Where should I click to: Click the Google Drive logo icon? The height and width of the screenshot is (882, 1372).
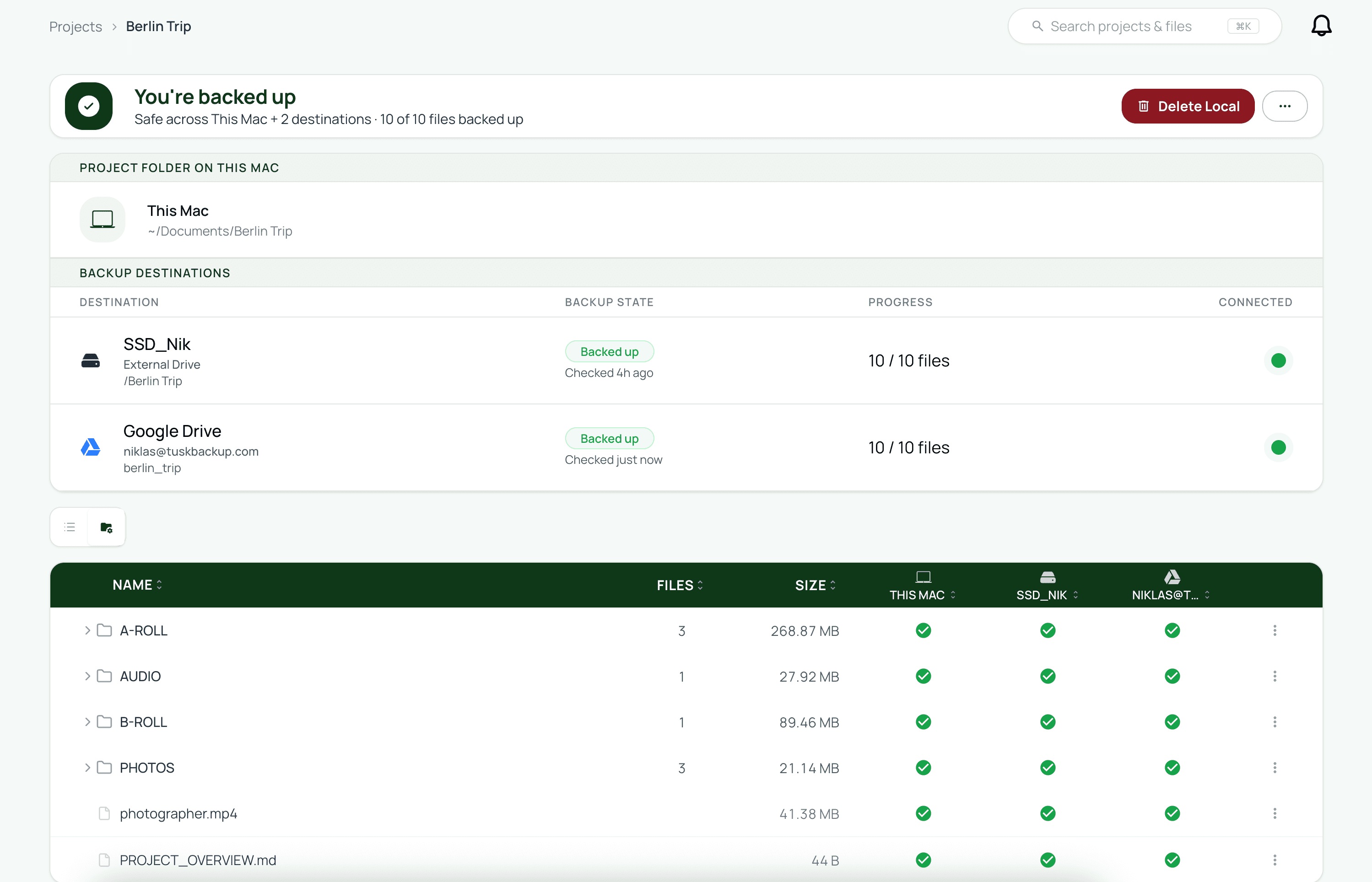91,447
